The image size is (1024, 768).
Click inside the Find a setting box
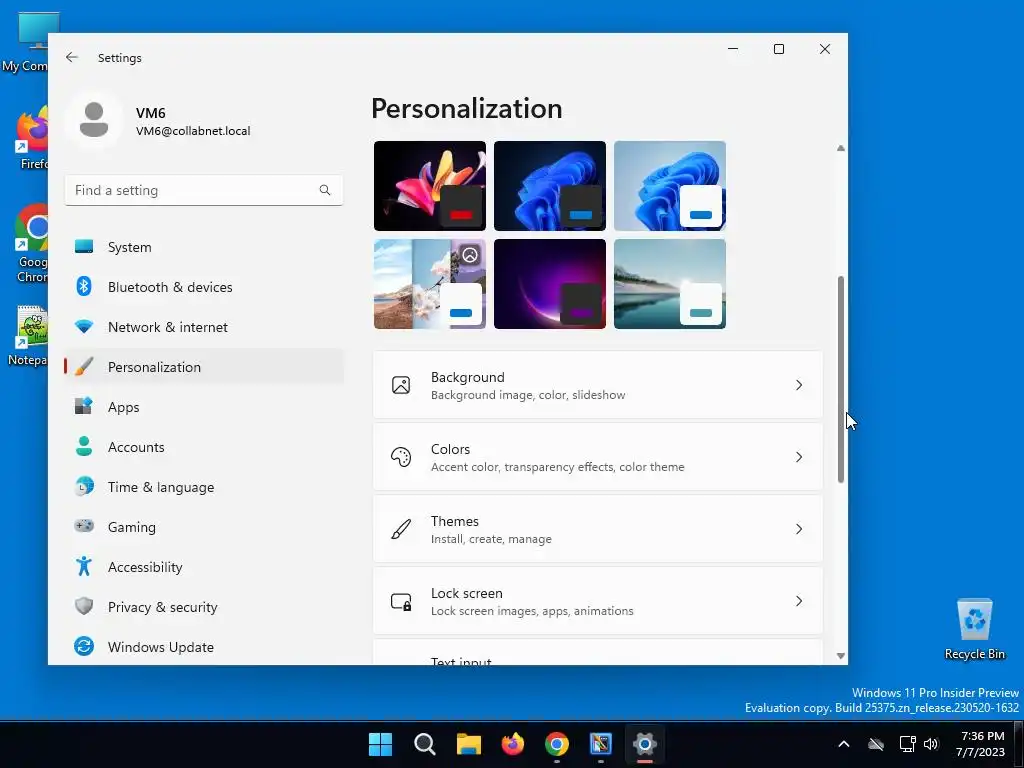[x=204, y=190]
